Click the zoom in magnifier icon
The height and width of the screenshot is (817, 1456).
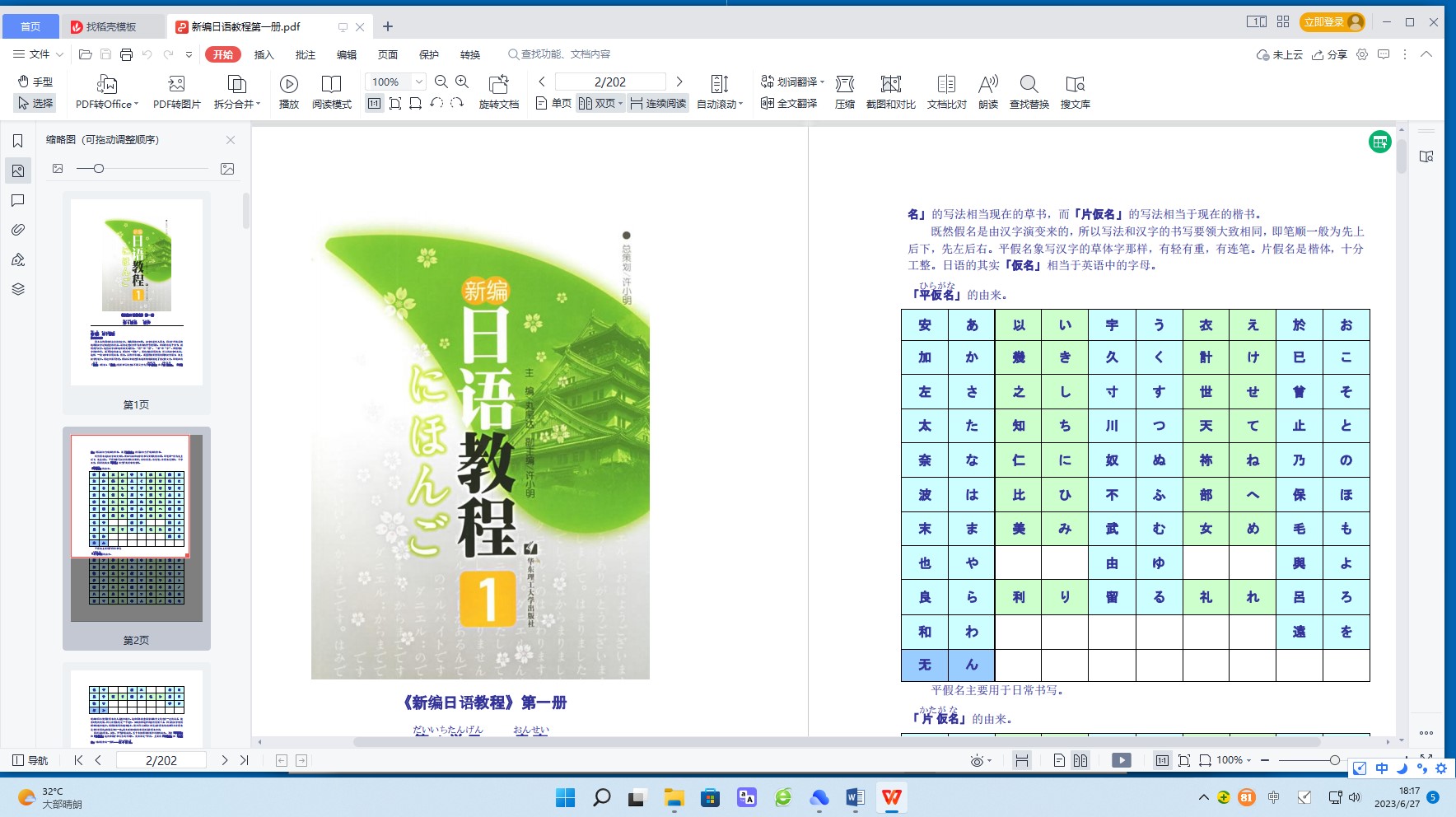[462, 82]
